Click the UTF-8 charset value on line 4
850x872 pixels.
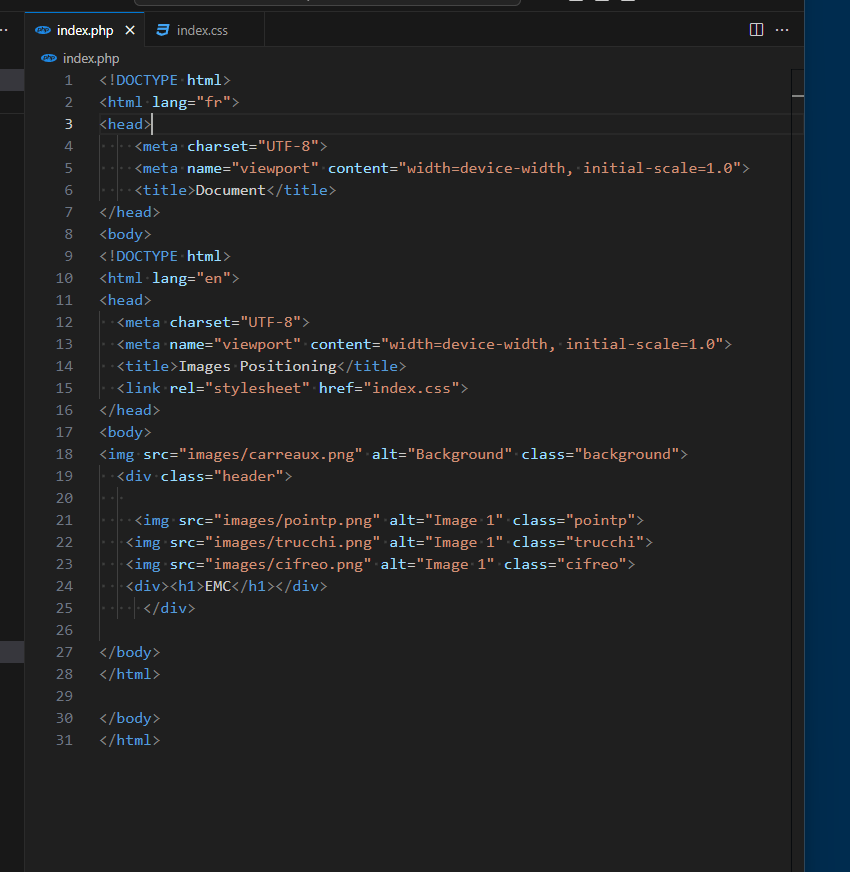click(x=288, y=146)
